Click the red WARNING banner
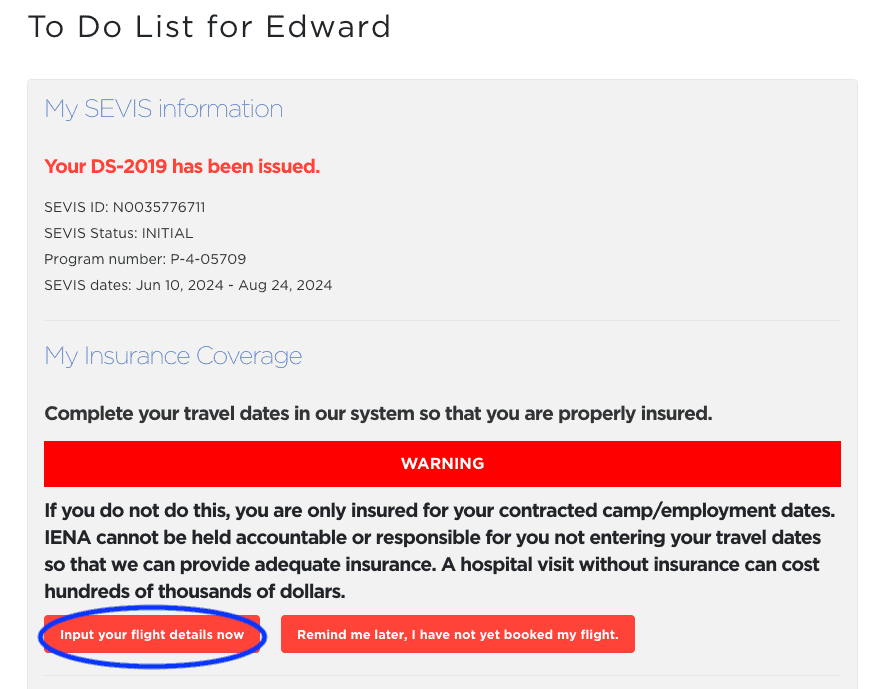This screenshot has width=888, height=689. point(442,464)
